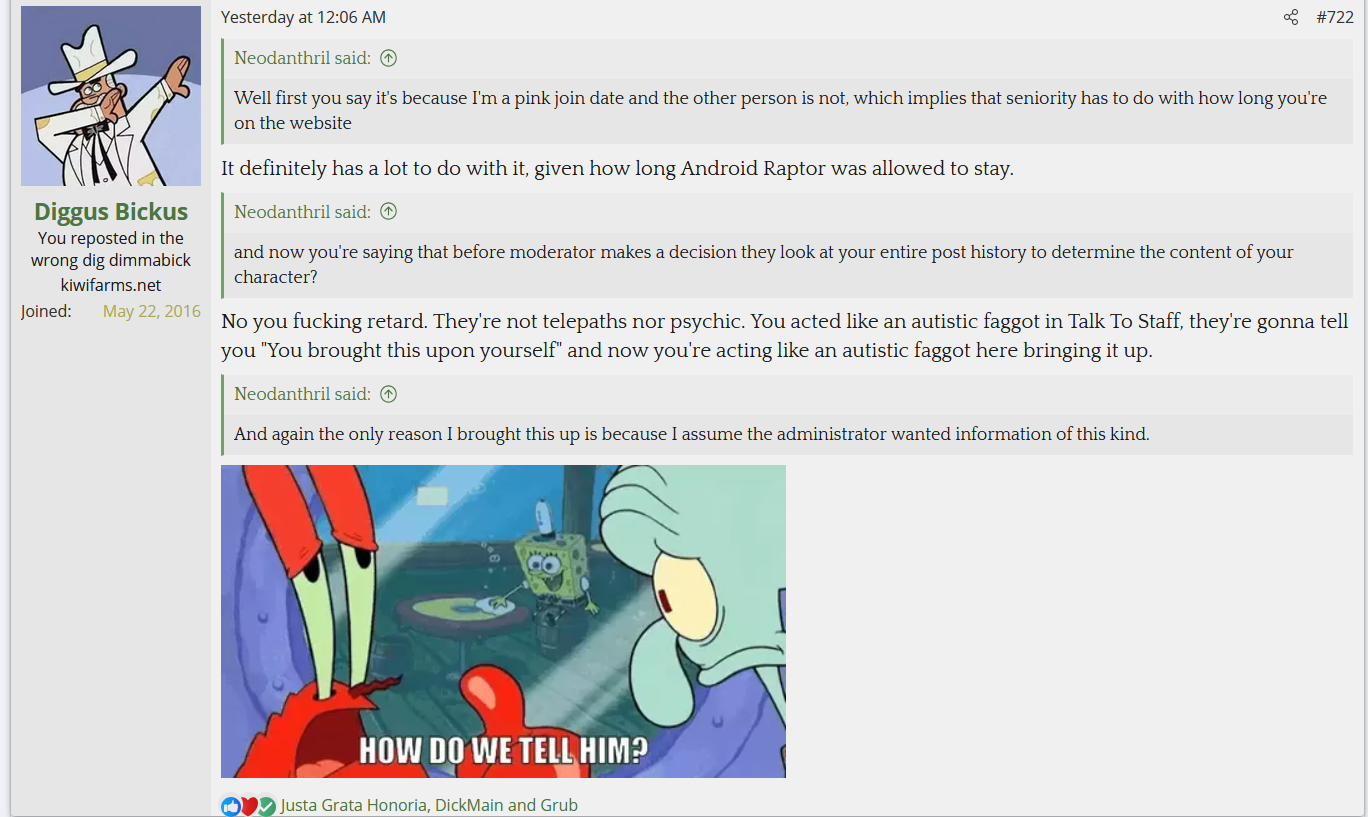This screenshot has width=1368, height=817.
Task: Click the red heart reaction icon
Action: tap(249, 806)
